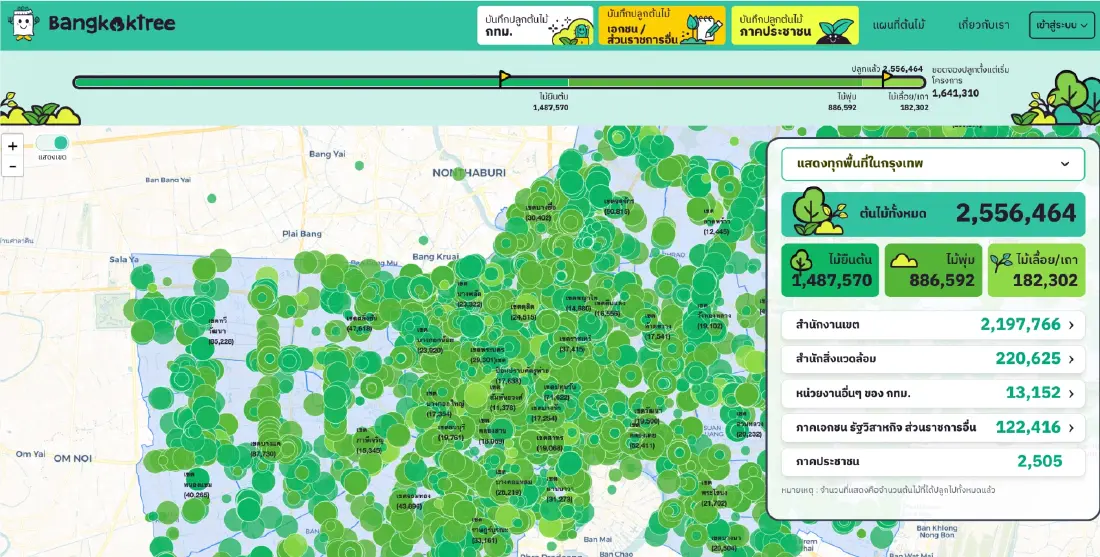Zoom out the map with minus button
Viewport: 1100px width, 557px height.
pyautogui.click(x=13, y=166)
